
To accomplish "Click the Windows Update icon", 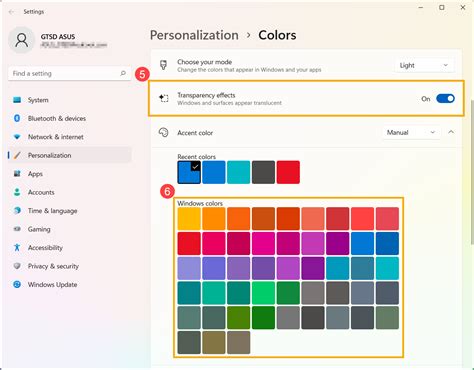I will click(17, 284).
